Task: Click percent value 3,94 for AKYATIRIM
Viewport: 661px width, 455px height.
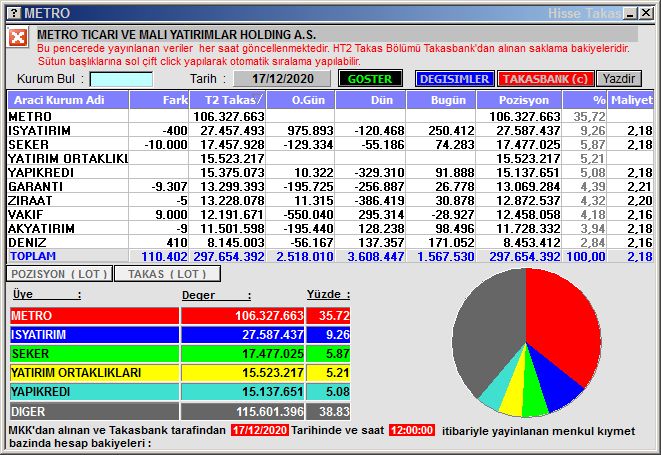Action: click(593, 229)
